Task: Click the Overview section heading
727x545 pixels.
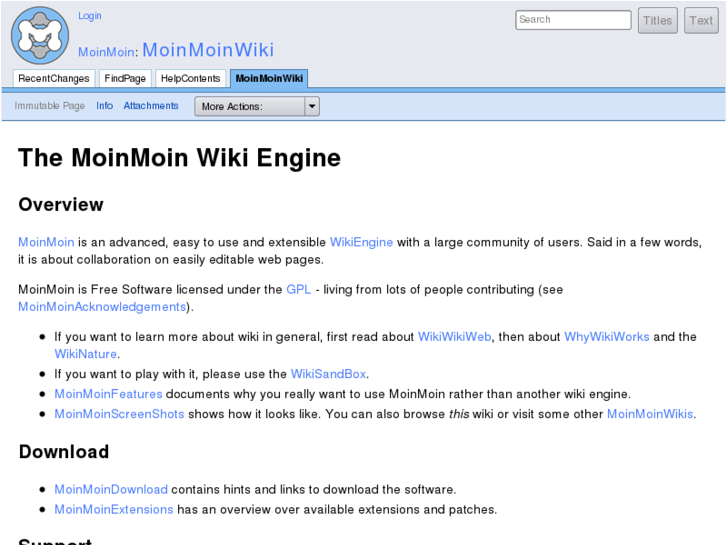Action: pyautogui.click(x=61, y=205)
